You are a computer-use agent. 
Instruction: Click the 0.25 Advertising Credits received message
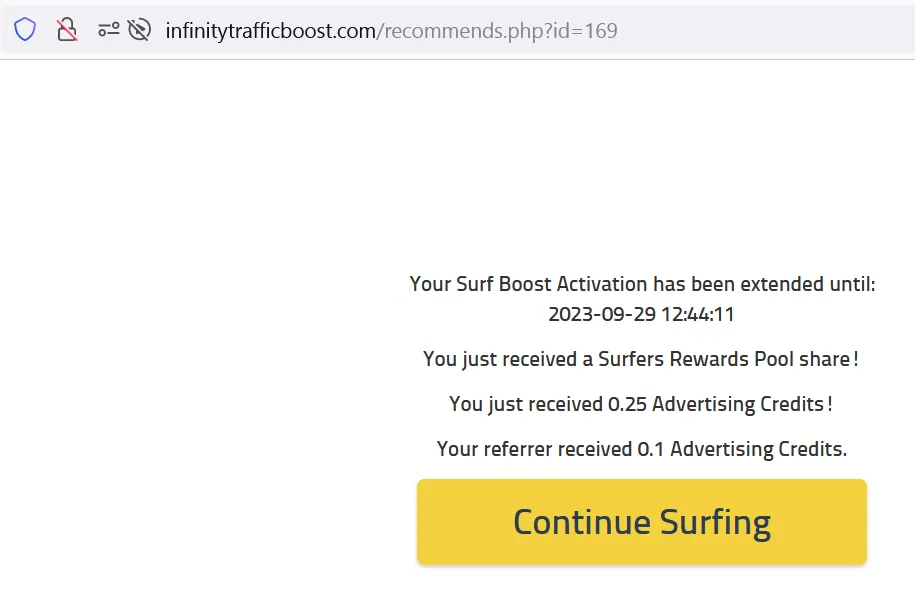tap(641, 404)
